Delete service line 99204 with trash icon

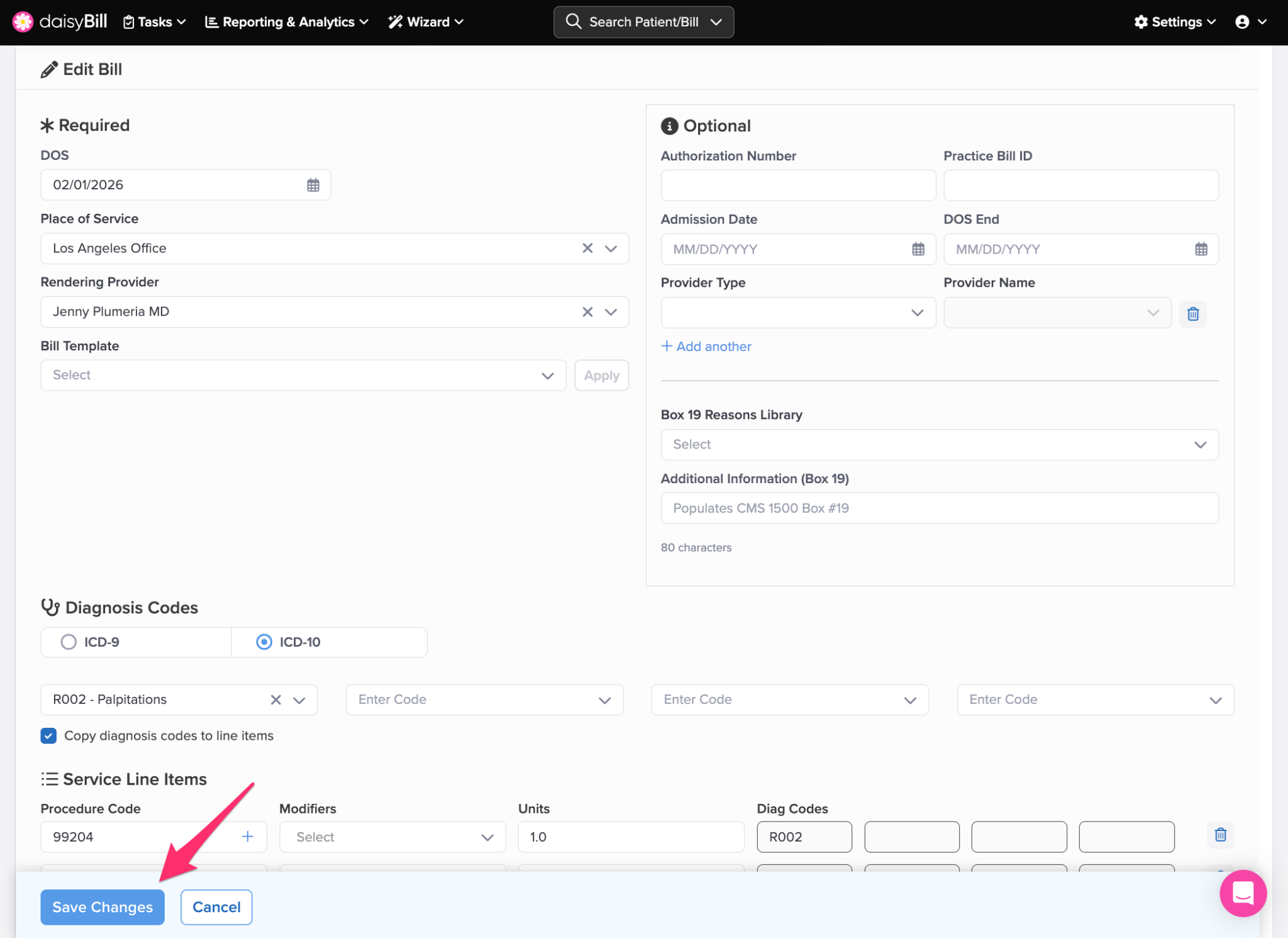point(1220,835)
